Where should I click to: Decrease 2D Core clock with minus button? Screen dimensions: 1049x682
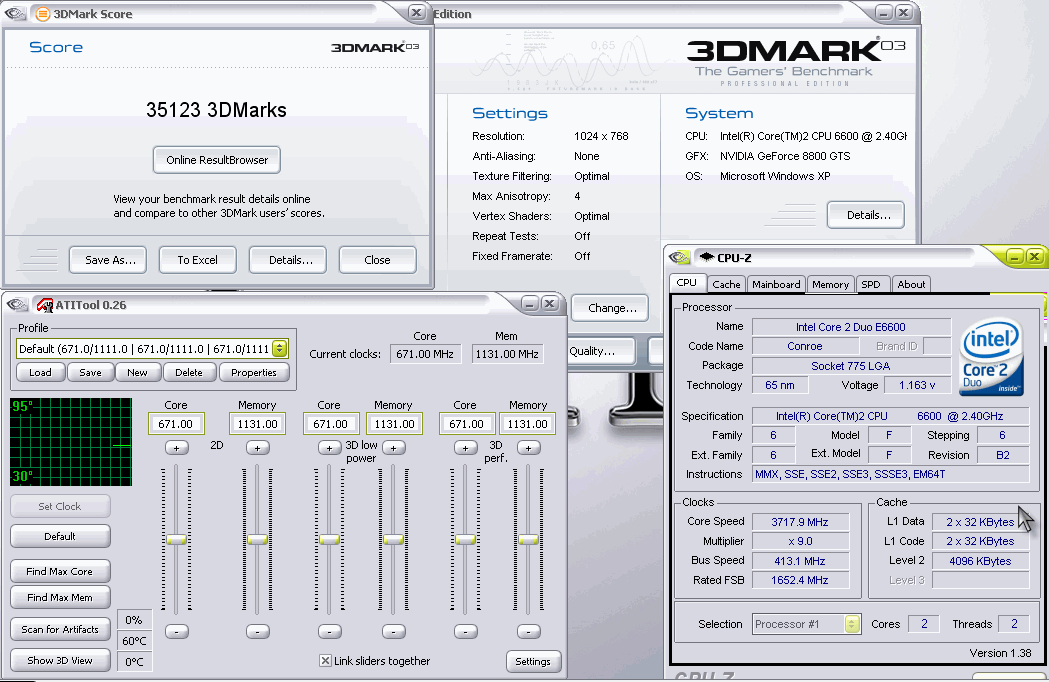coord(177,631)
